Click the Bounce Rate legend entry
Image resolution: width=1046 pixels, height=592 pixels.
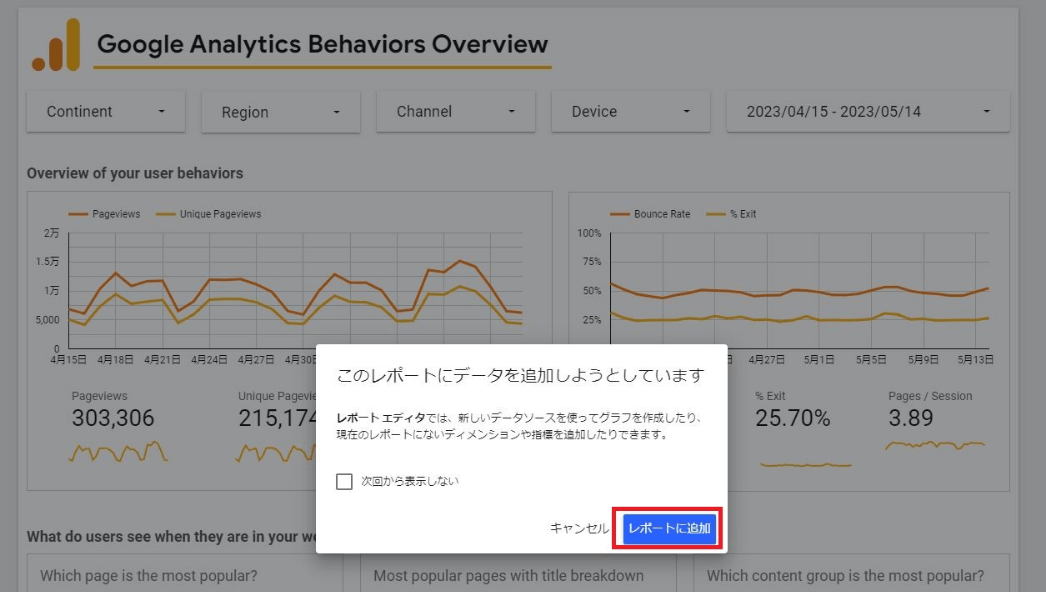(x=650, y=214)
